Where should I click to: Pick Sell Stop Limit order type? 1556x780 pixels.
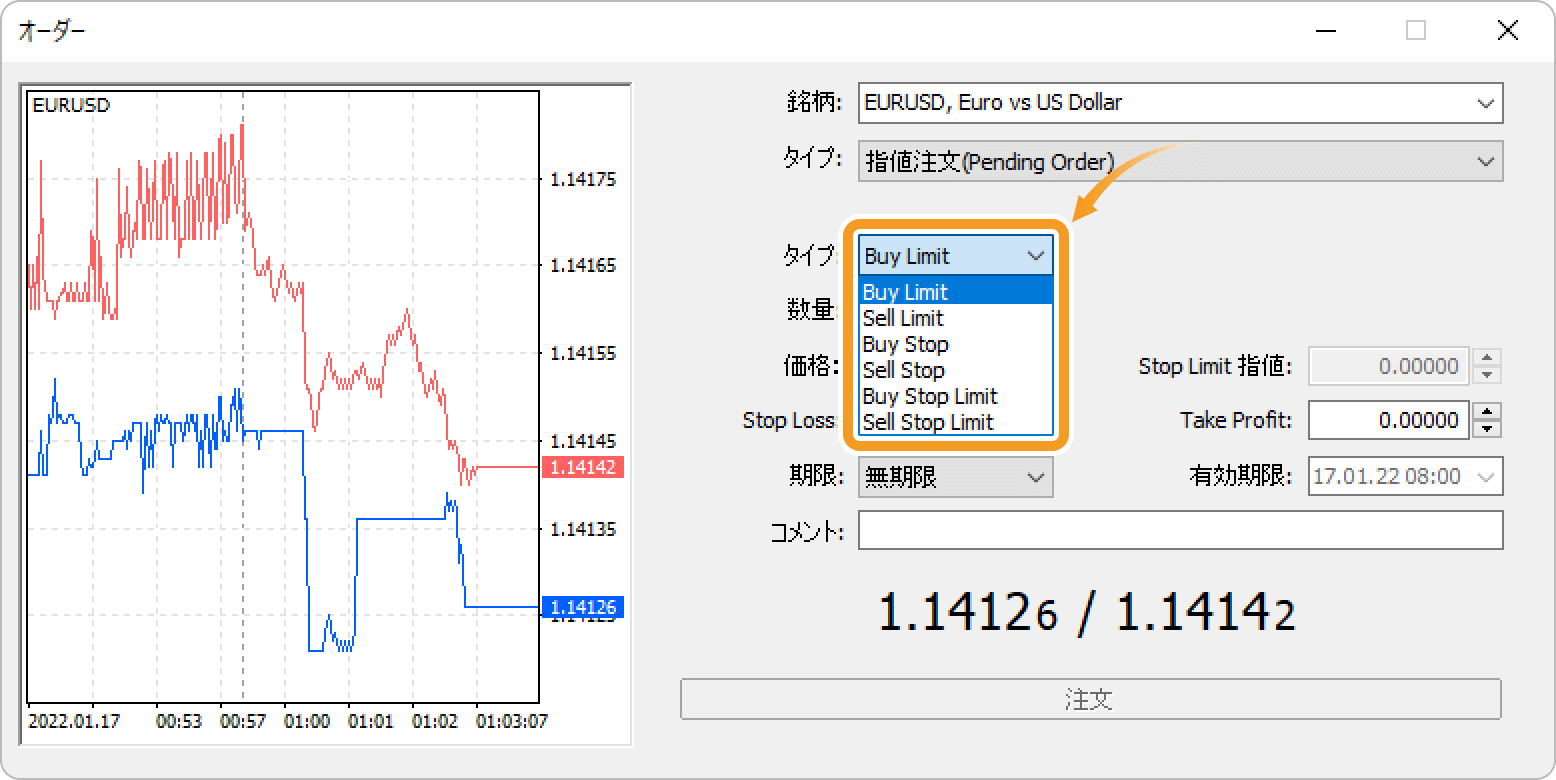tap(956, 422)
